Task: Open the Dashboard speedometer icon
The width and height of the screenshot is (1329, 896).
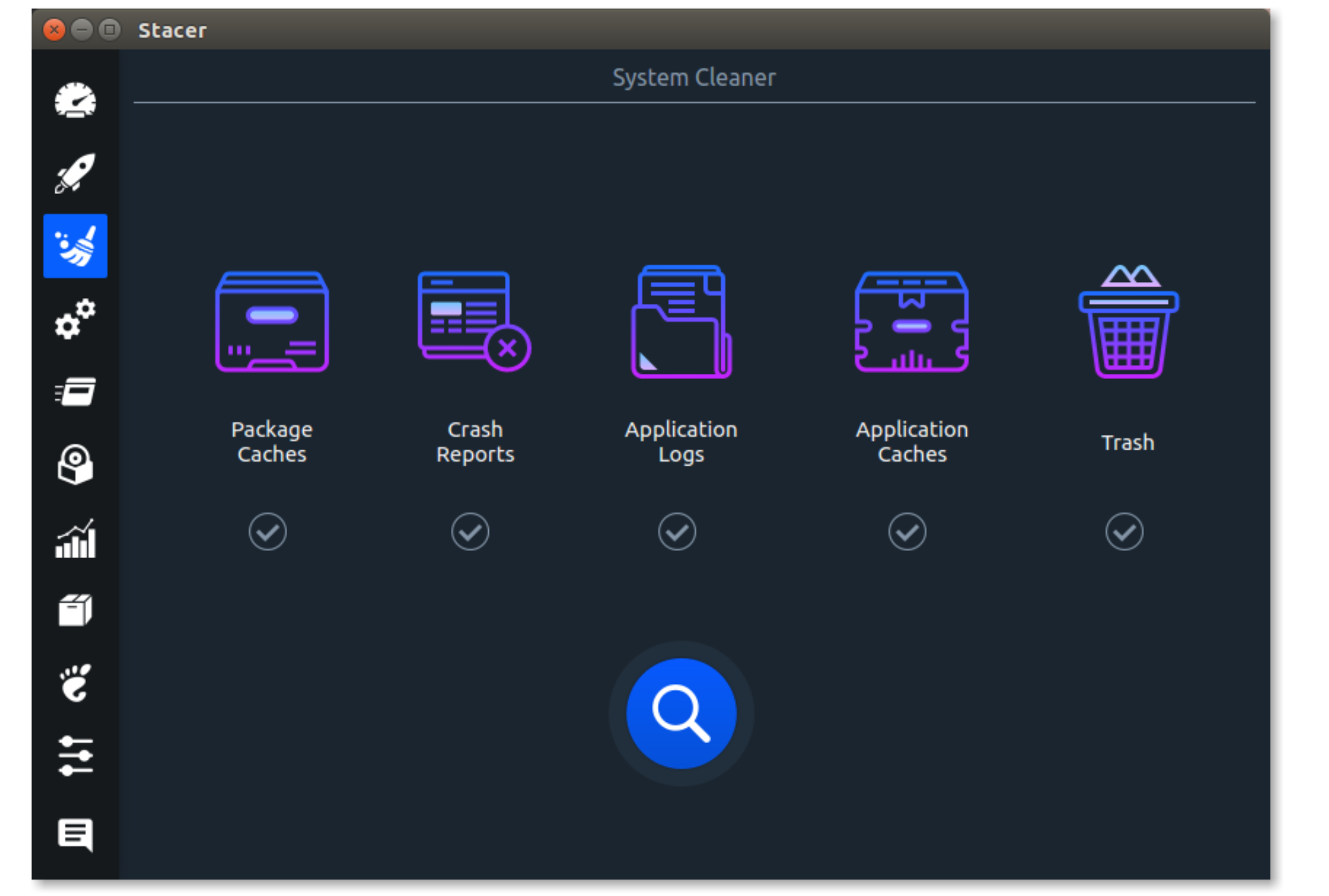Action: [x=75, y=101]
